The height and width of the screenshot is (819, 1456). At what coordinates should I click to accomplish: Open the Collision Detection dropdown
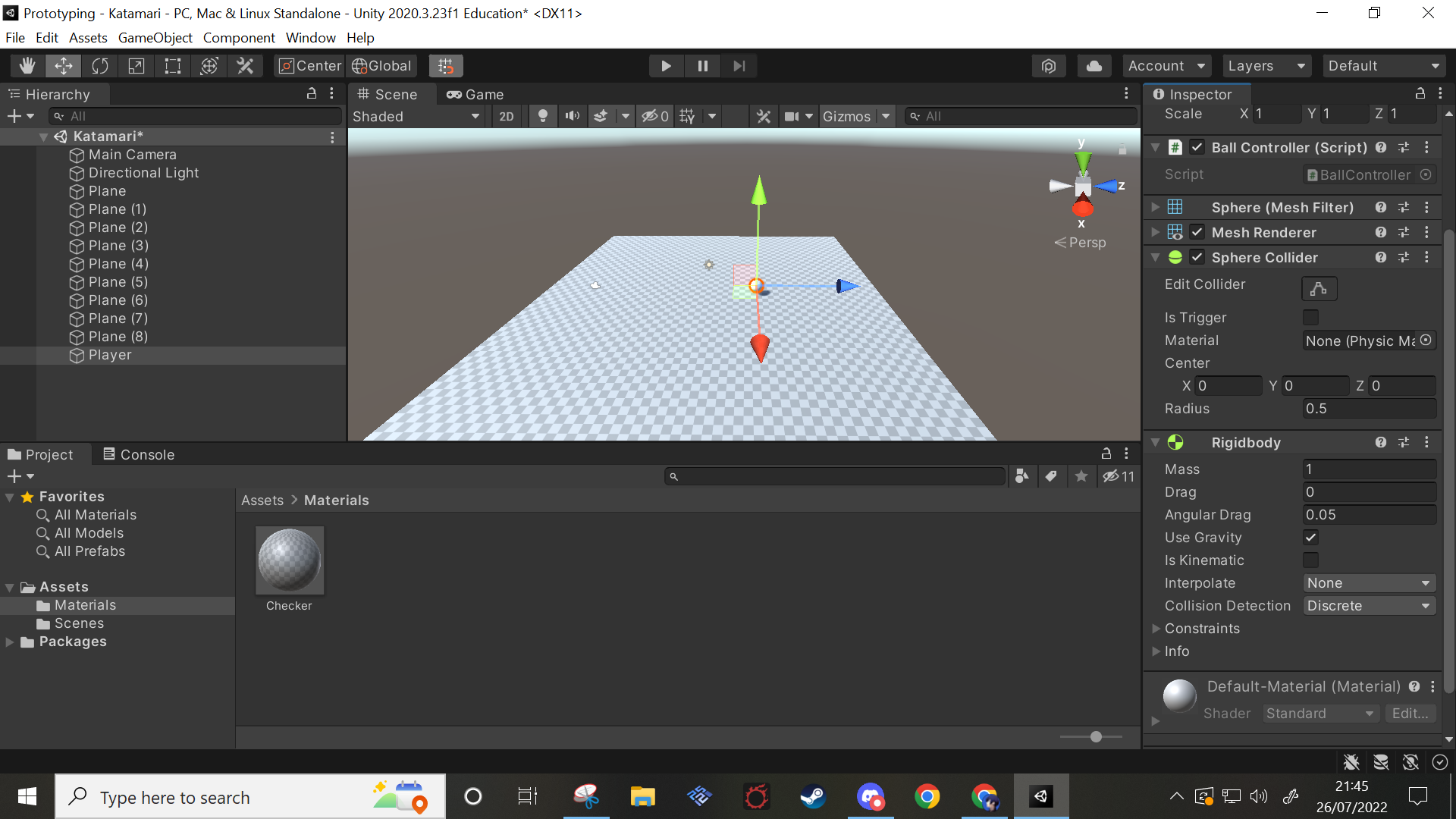(x=1368, y=606)
